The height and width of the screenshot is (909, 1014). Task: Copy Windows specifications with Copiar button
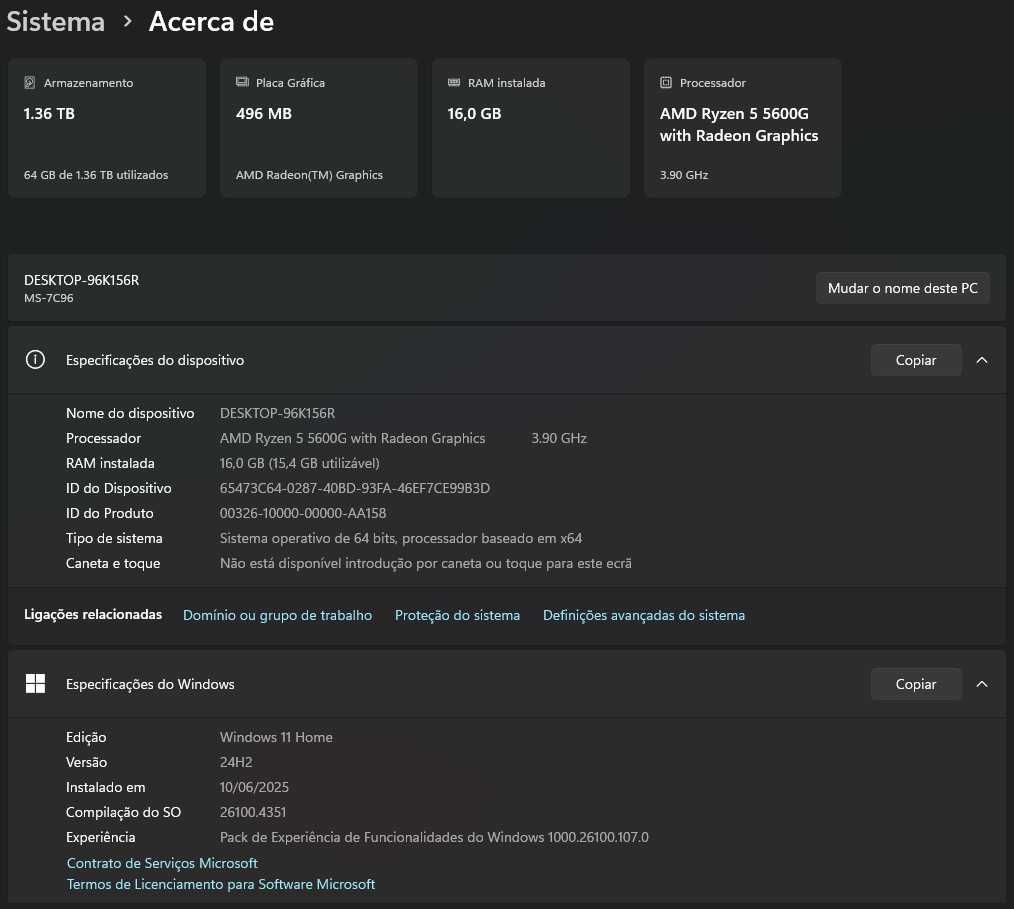[x=916, y=684]
